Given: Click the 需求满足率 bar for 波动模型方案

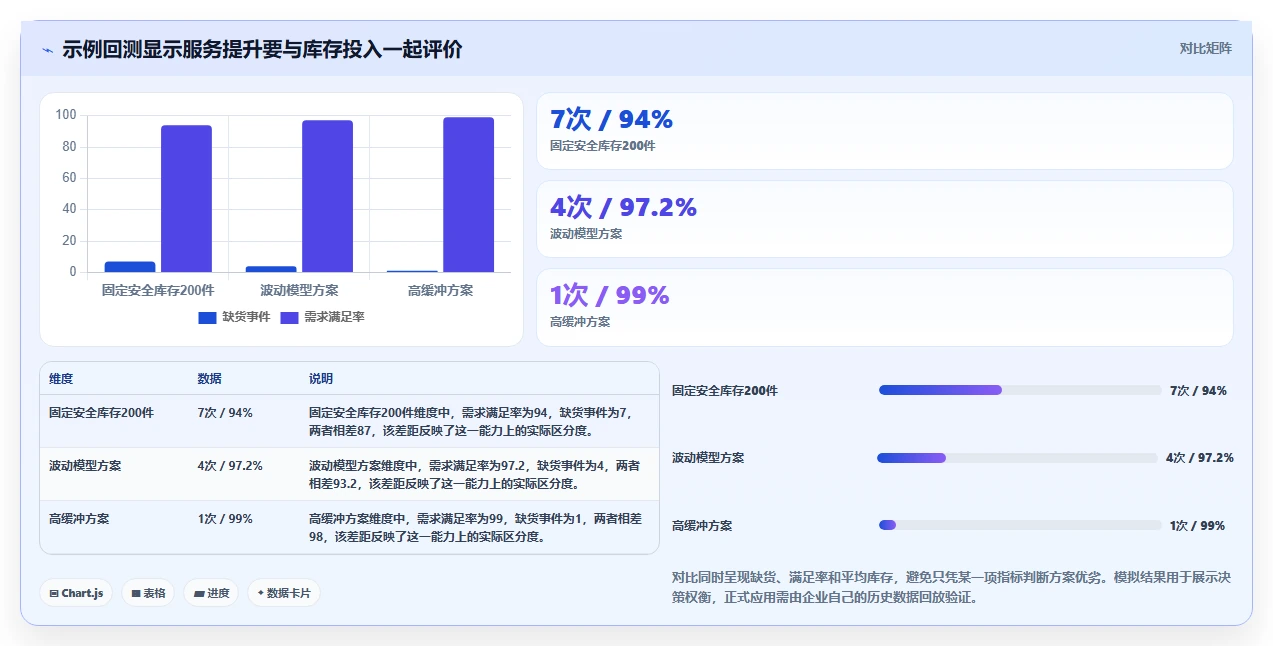Looking at the screenshot, I should [x=328, y=196].
